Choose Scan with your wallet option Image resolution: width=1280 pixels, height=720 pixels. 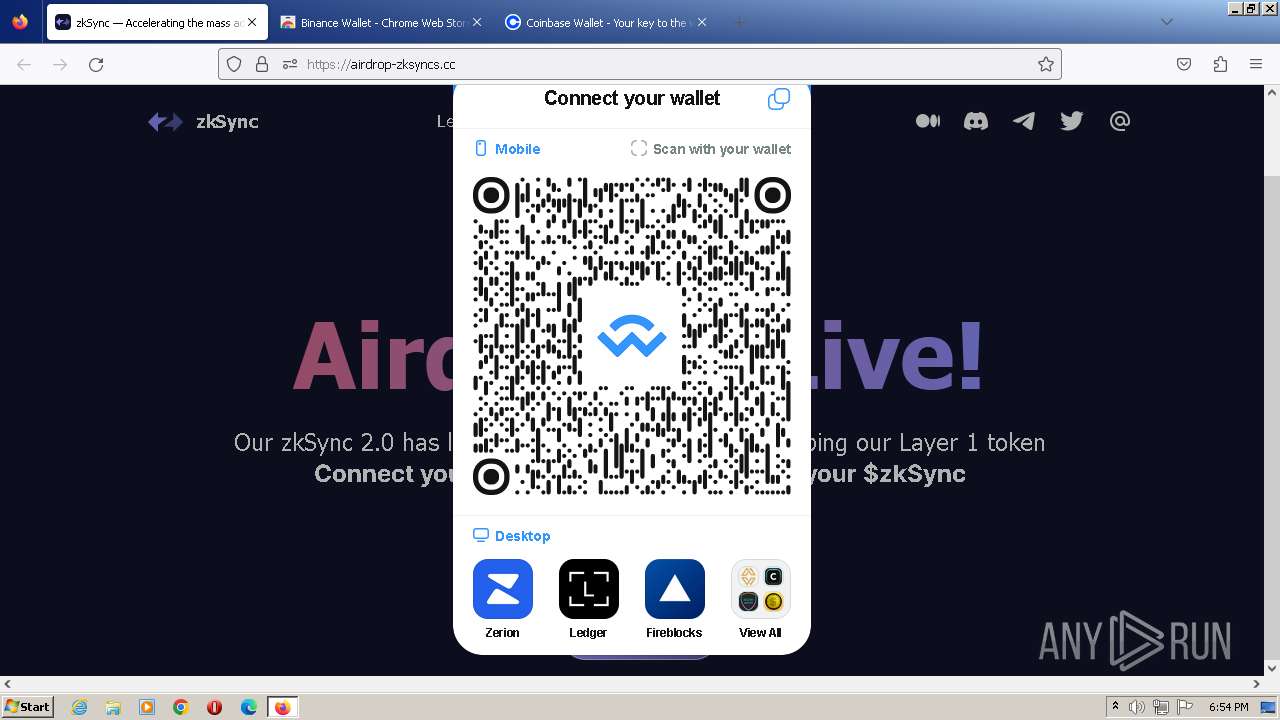click(711, 149)
